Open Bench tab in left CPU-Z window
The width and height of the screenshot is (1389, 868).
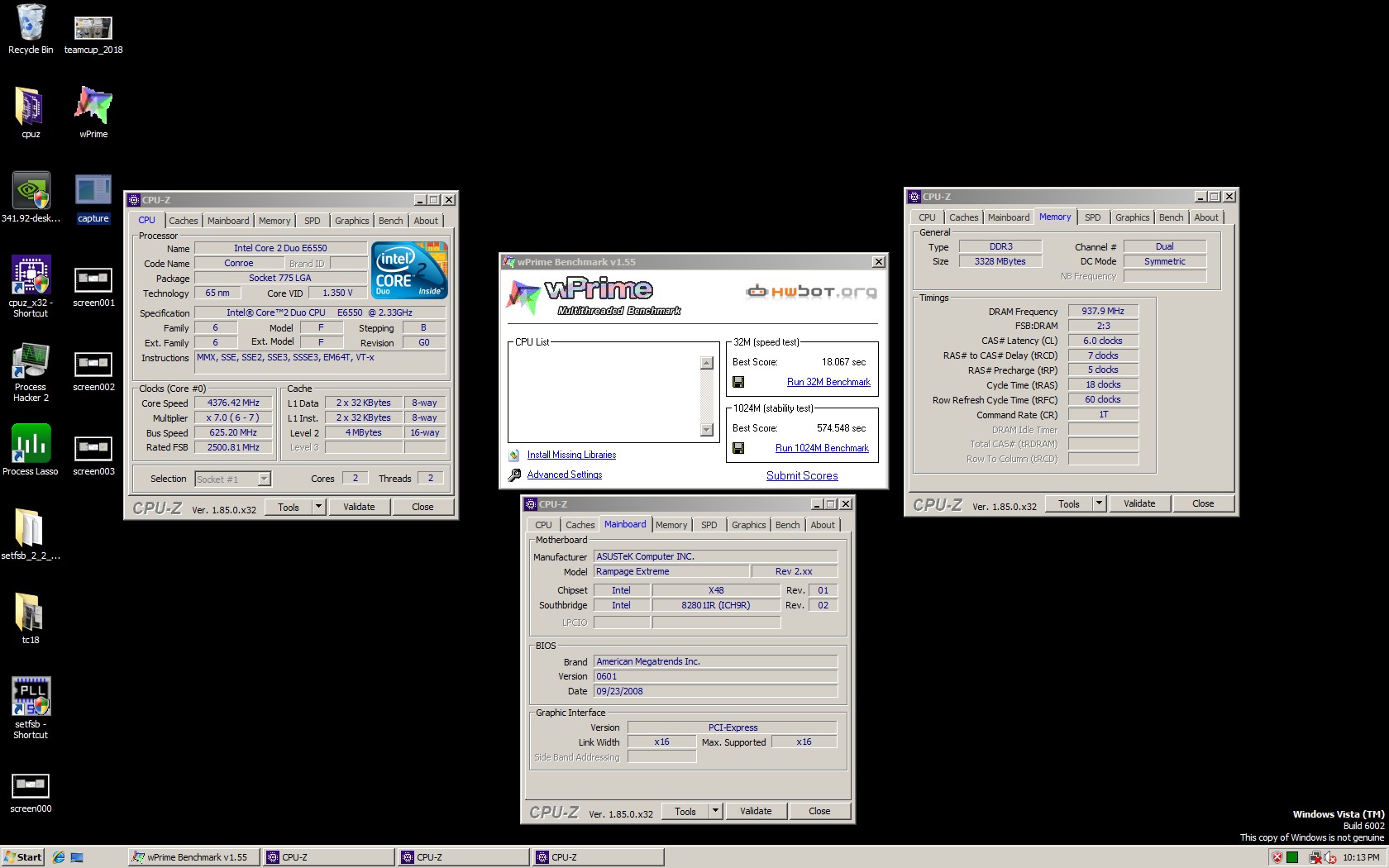[391, 221]
